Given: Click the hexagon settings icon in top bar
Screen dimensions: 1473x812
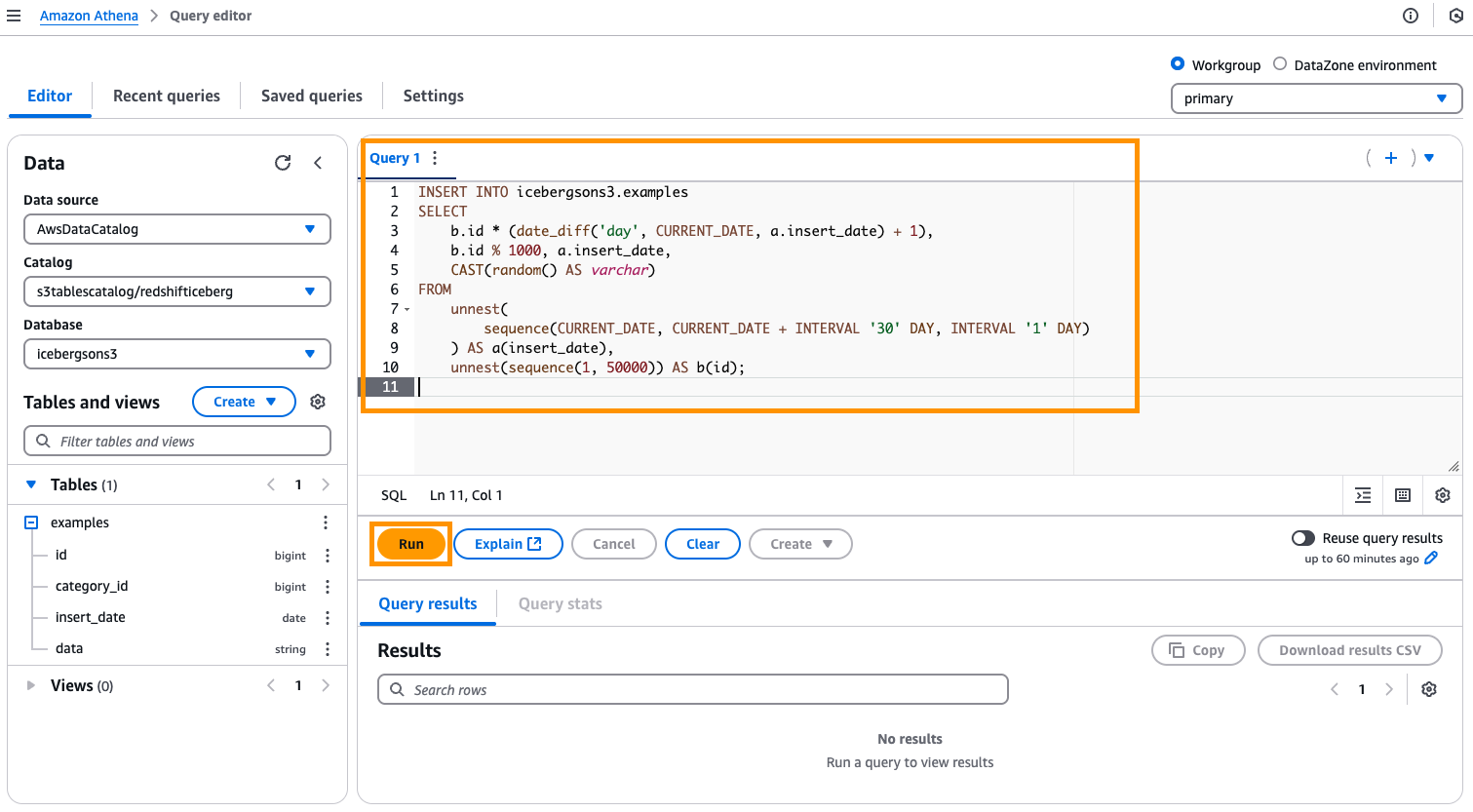Looking at the screenshot, I should pyautogui.click(x=1456, y=16).
